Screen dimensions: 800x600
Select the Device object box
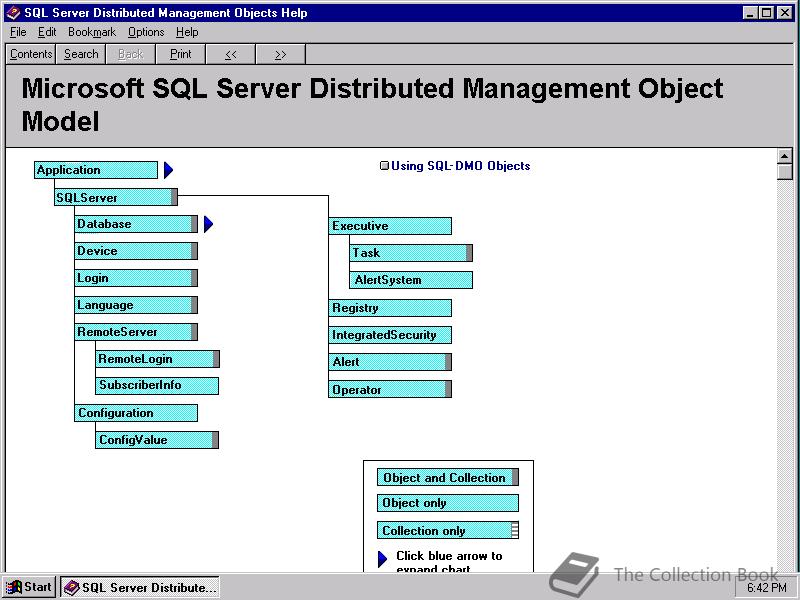[x=136, y=251]
